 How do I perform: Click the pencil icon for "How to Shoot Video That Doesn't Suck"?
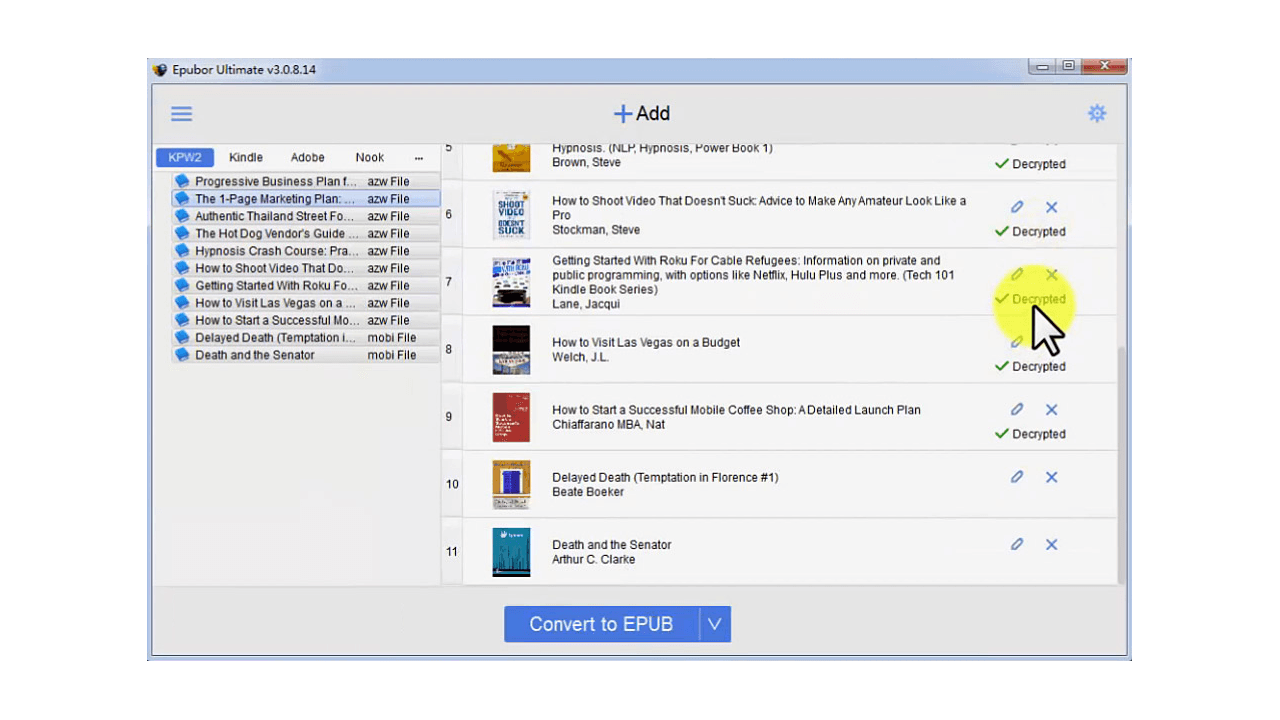pyautogui.click(x=1017, y=207)
